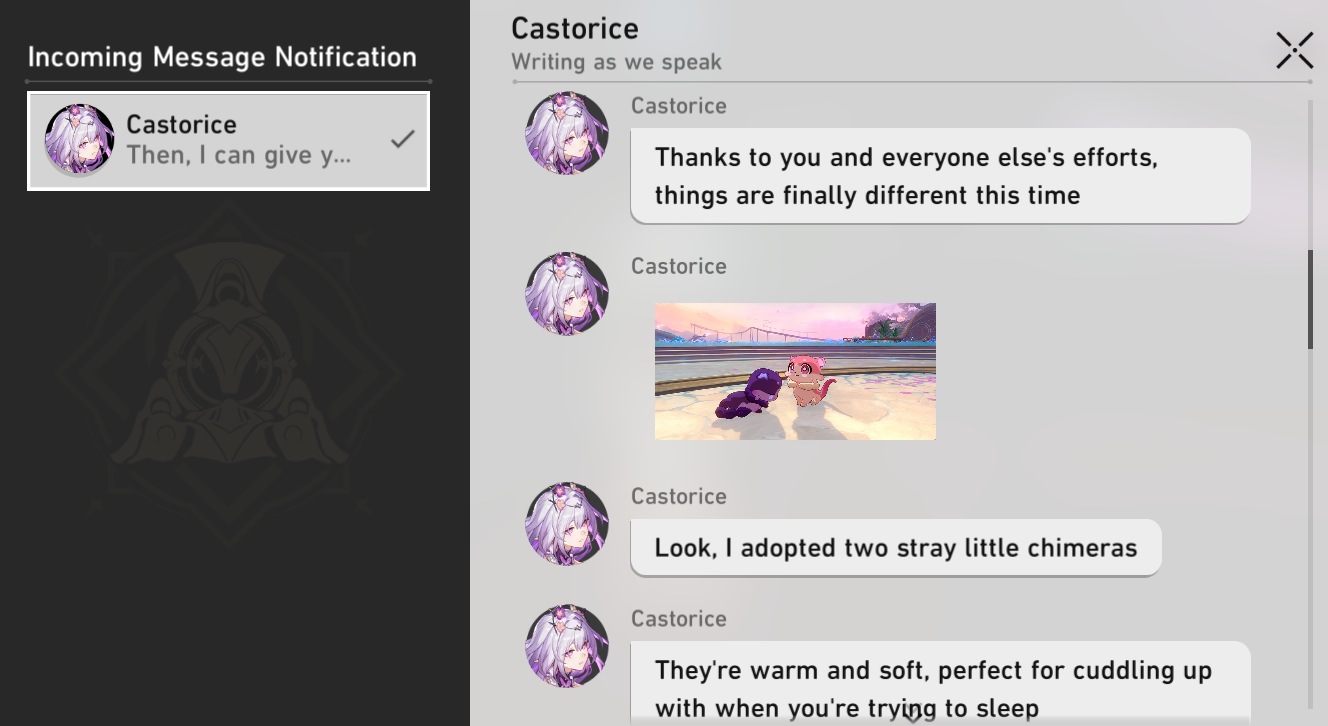The image size is (1328, 726).
Task: Close the Castorice chat window
Action: [x=1294, y=50]
